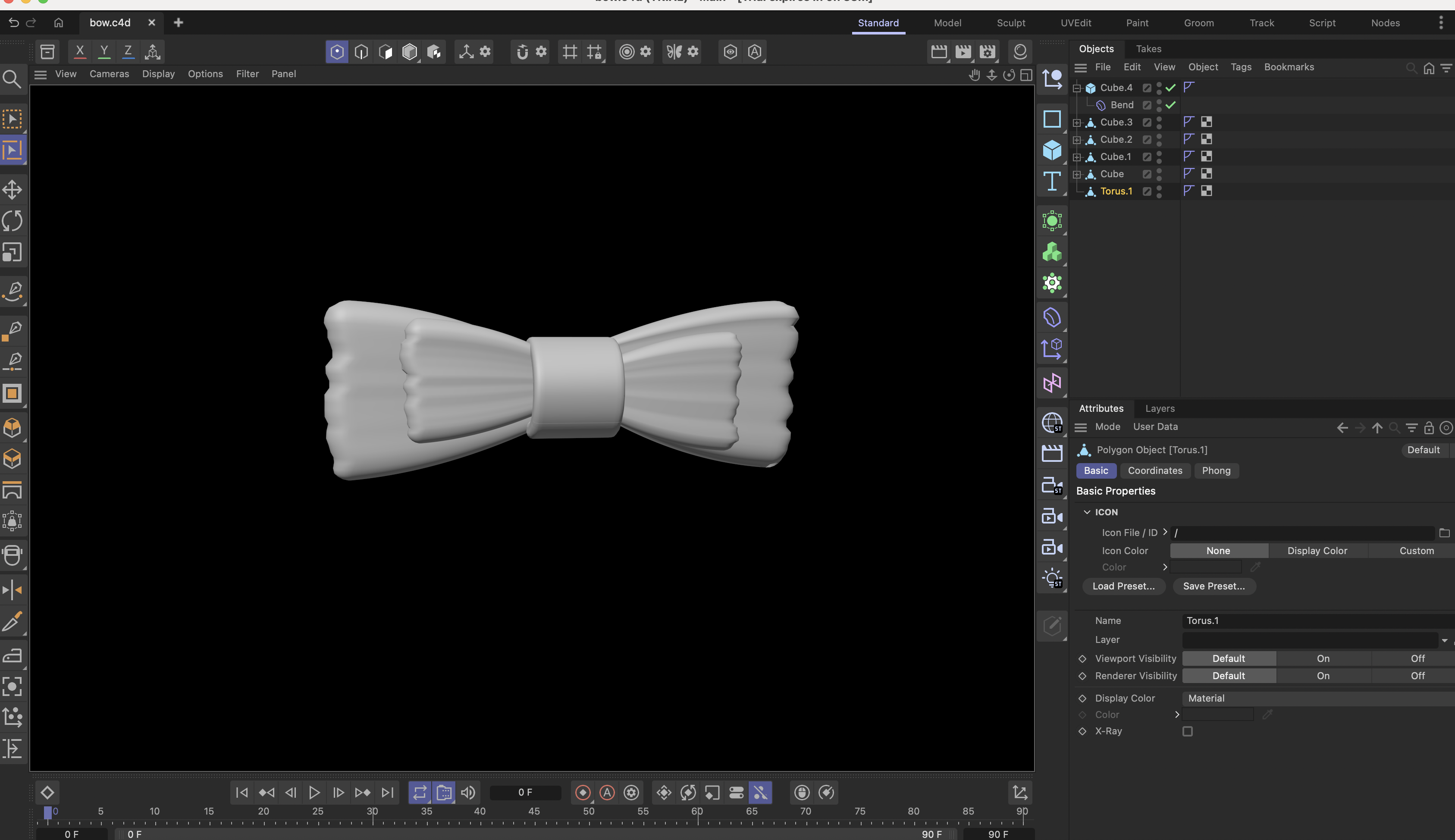This screenshot has height=840, width=1455.
Task: Click the Cube primitive icon
Action: (x=1052, y=150)
